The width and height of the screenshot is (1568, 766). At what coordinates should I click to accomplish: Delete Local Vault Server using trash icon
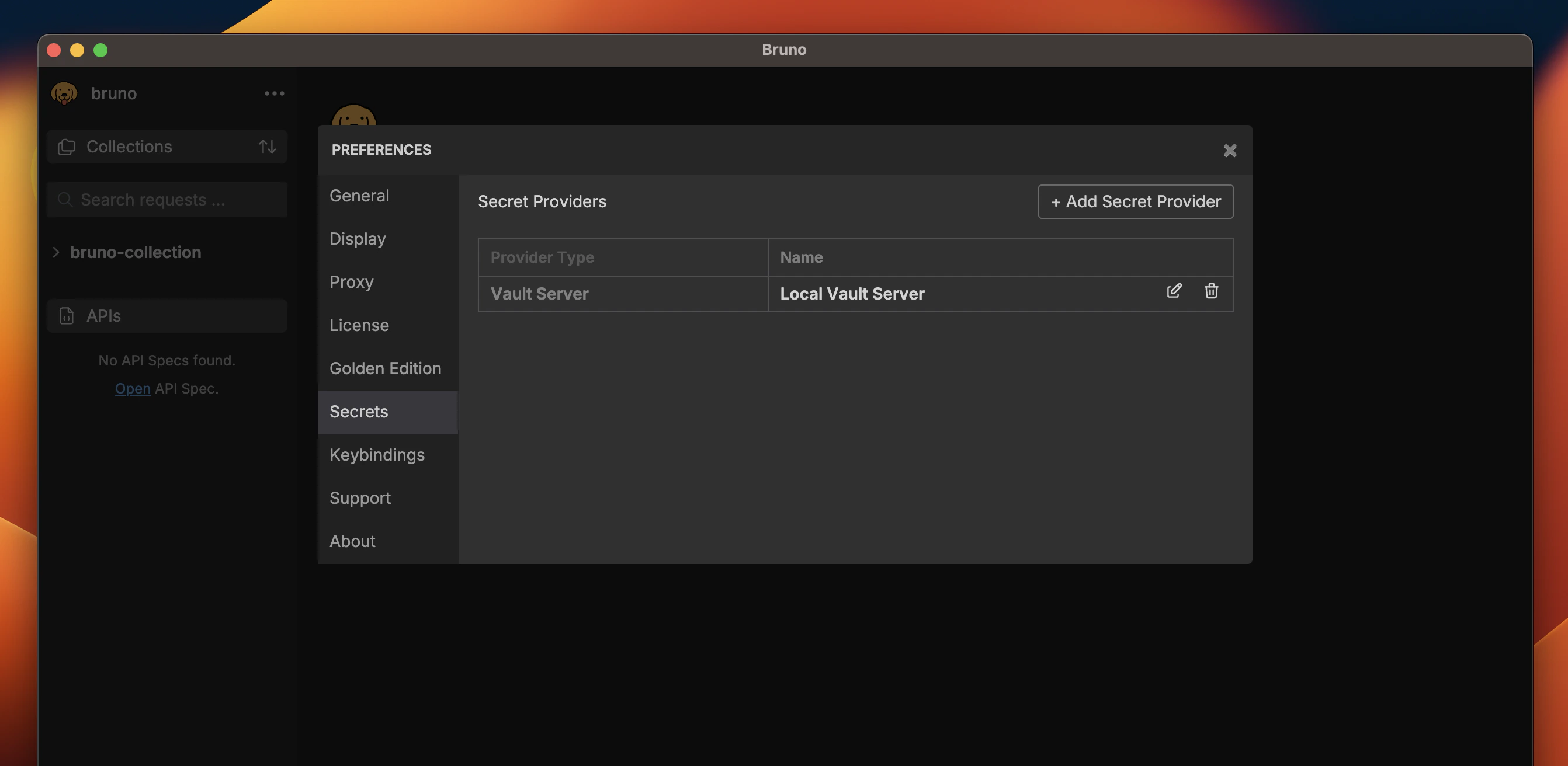pyautogui.click(x=1211, y=292)
